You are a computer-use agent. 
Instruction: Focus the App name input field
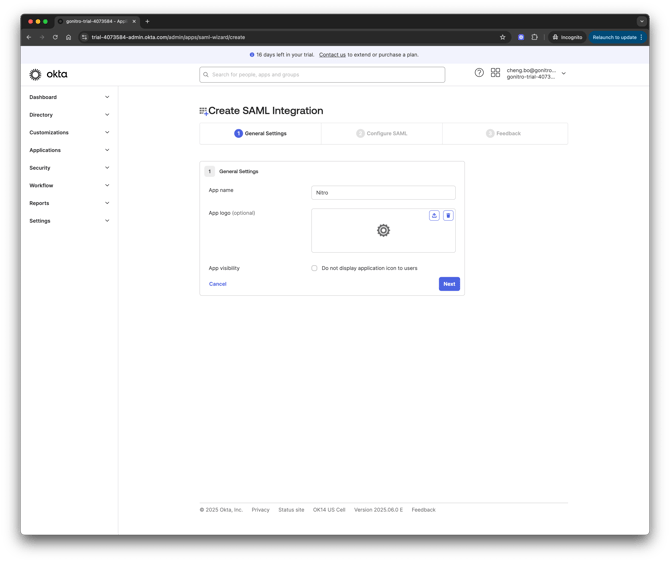click(383, 192)
